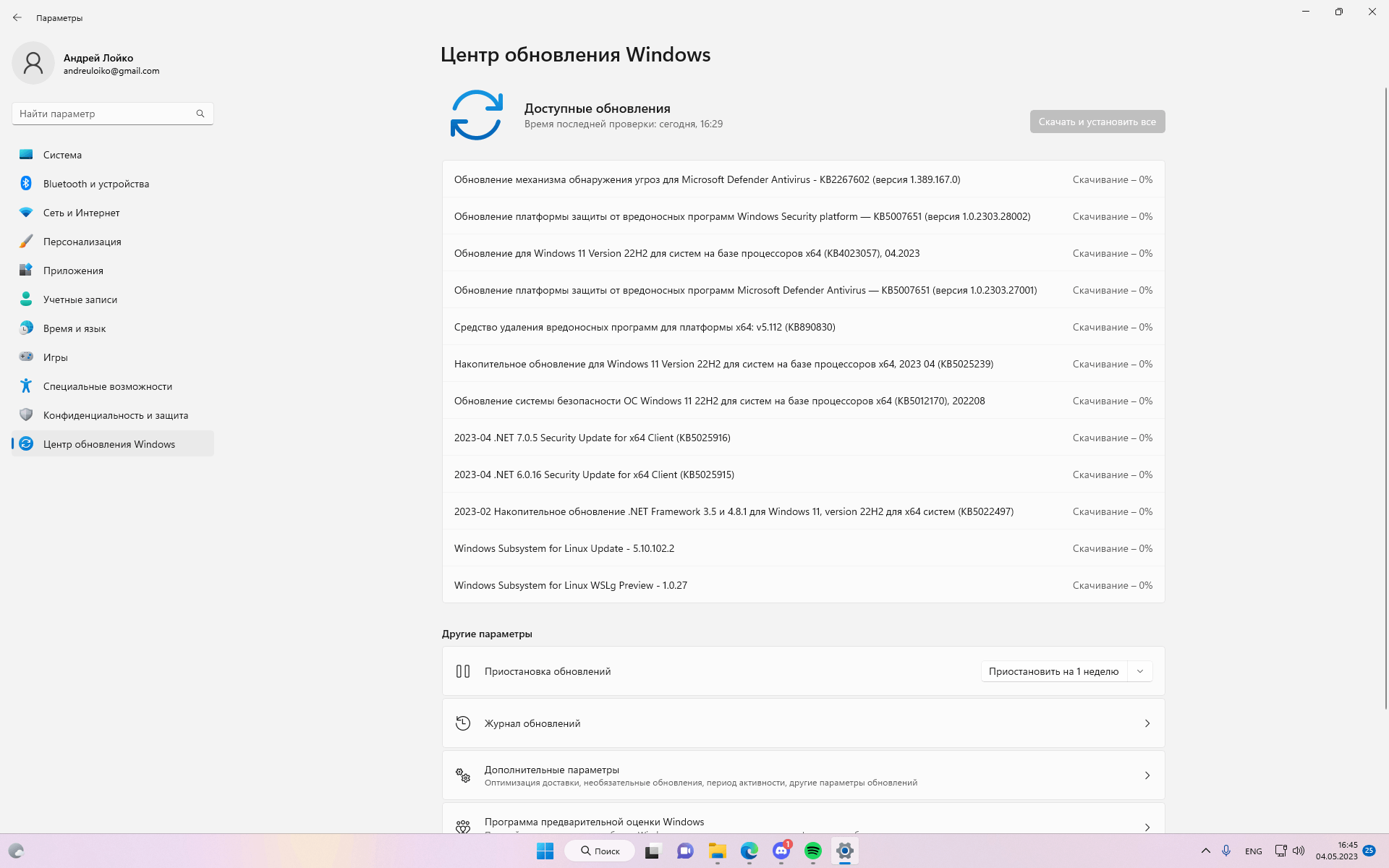This screenshot has width=1389, height=868.
Task: Open the clock and date 16:45 in tray
Action: 1337,851
